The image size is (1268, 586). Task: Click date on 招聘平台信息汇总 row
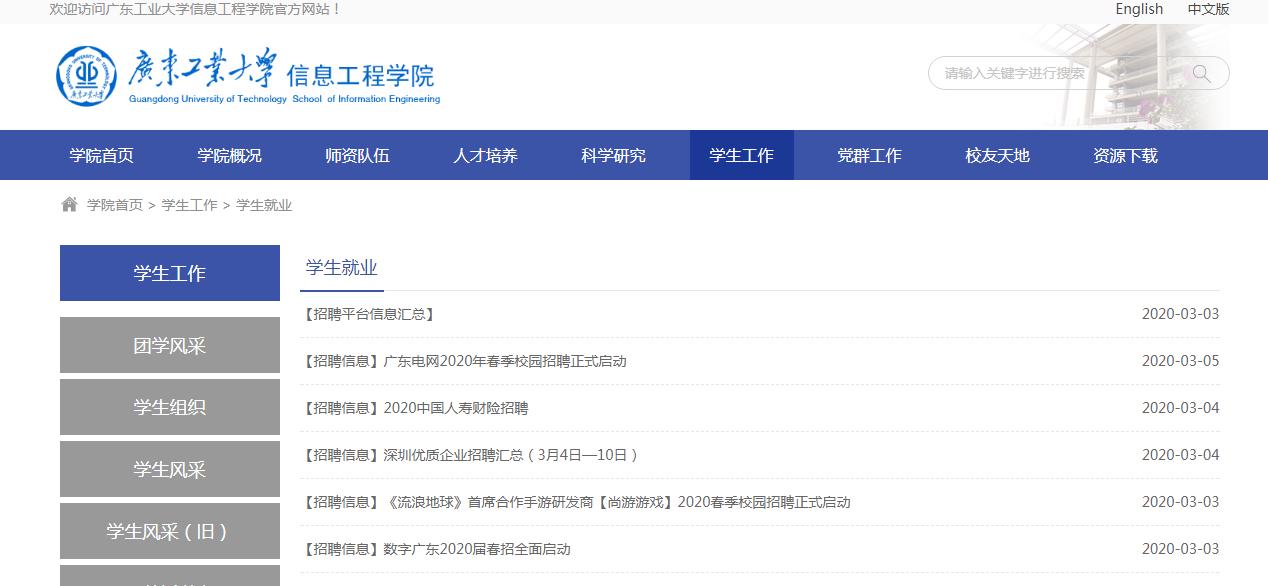[x=1180, y=314]
